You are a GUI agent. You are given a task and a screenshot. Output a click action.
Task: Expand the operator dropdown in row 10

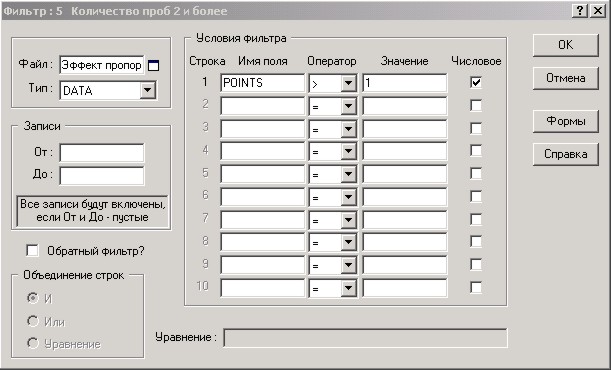[x=348, y=288]
